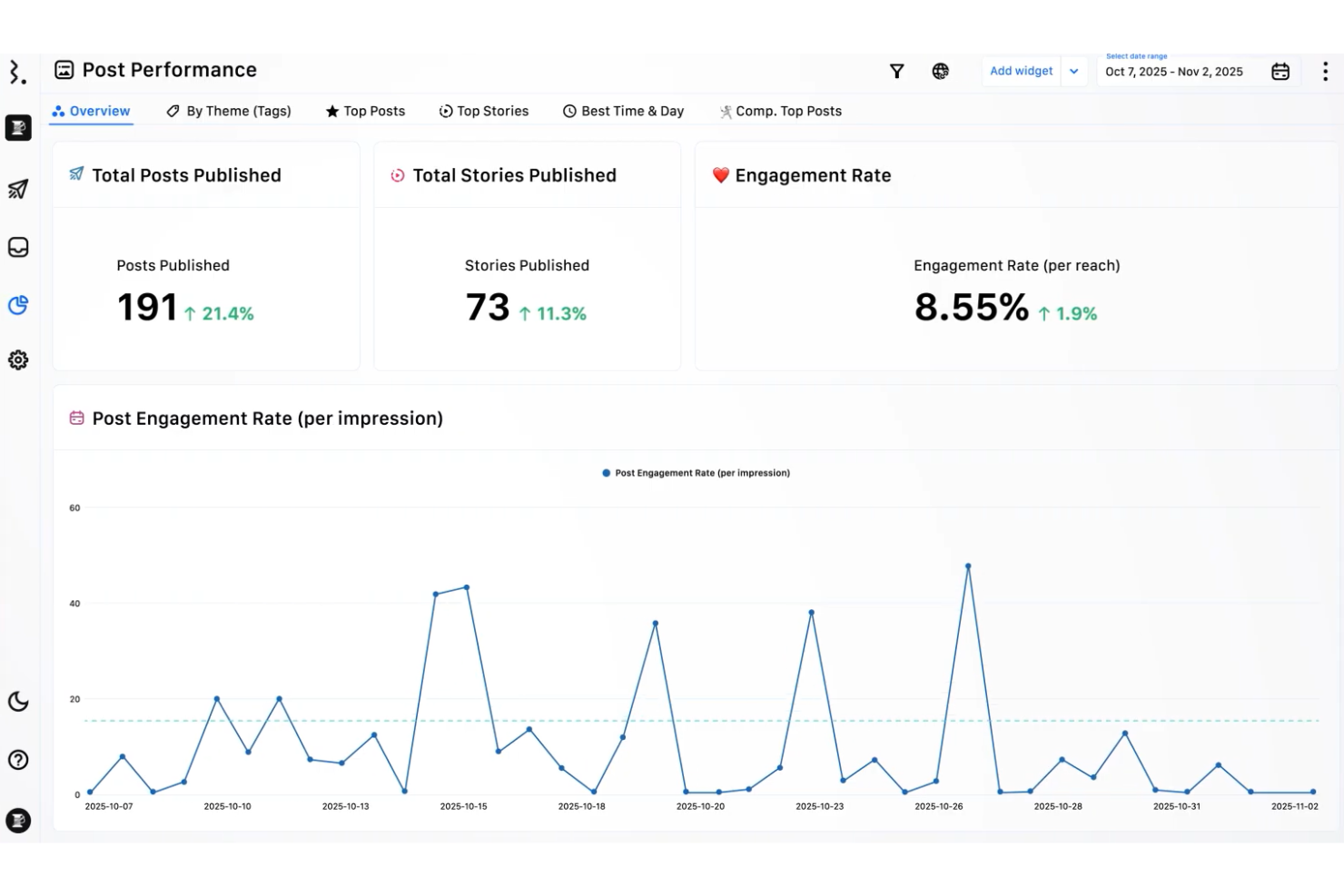This screenshot has width=1344, height=896.
Task: Open the calendar icon beside the date range
Action: tap(1280, 71)
